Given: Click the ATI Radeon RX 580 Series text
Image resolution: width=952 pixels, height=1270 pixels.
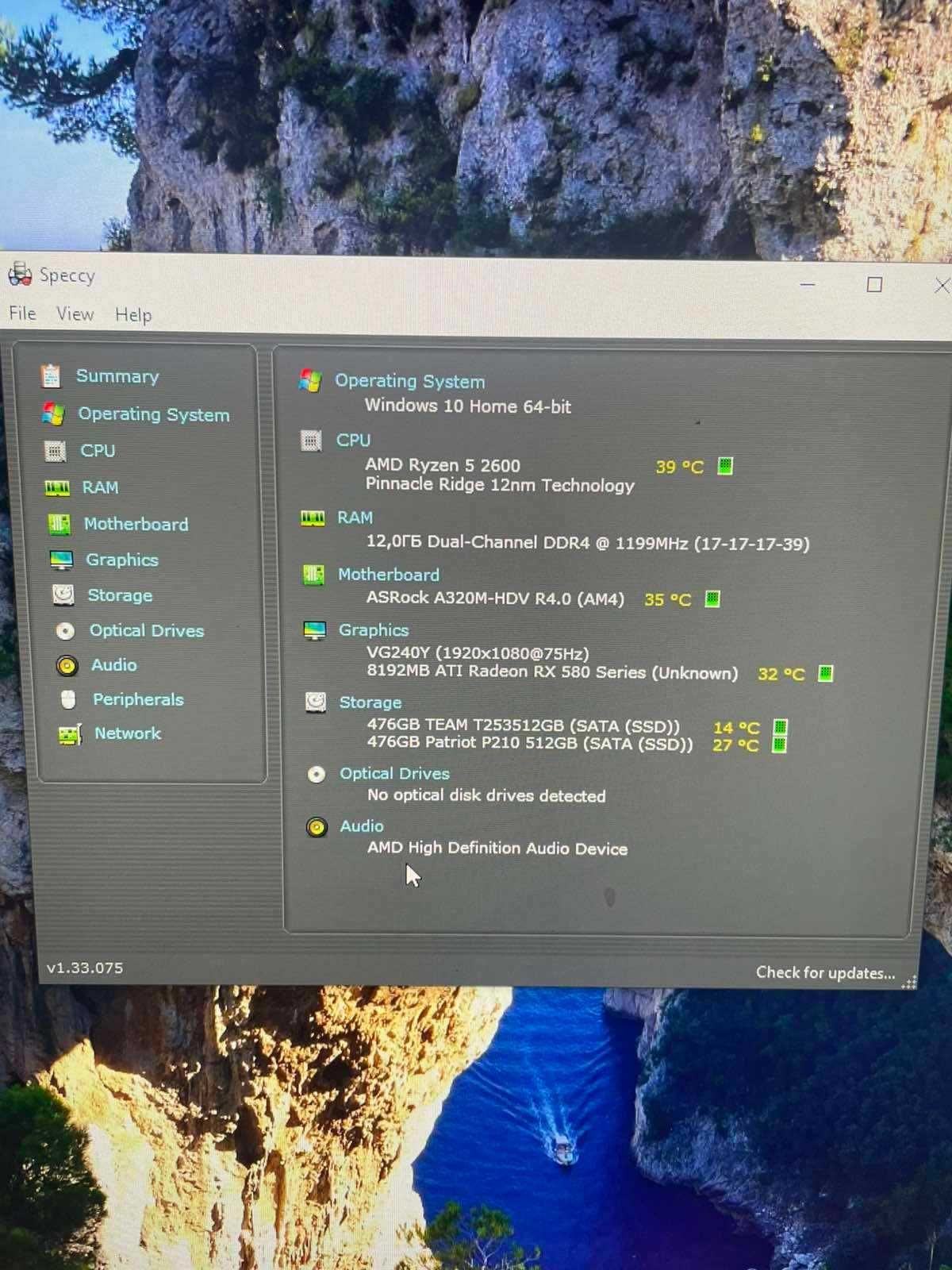Looking at the screenshot, I should pyautogui.click(x=552, y=672).
